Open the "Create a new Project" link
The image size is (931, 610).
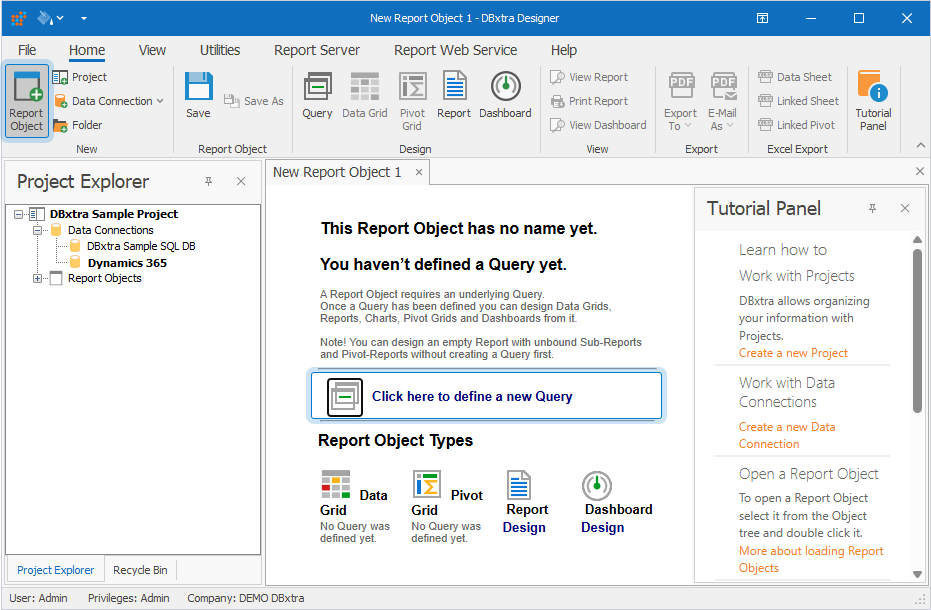[794, 352]
